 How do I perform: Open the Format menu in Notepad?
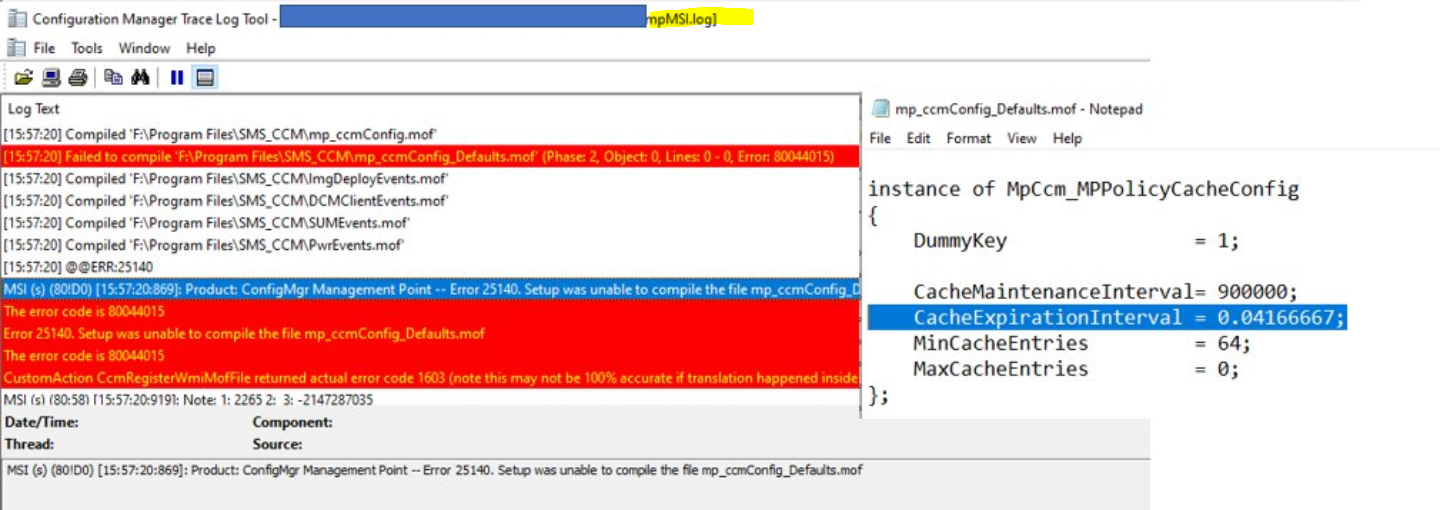pos(968,138)
